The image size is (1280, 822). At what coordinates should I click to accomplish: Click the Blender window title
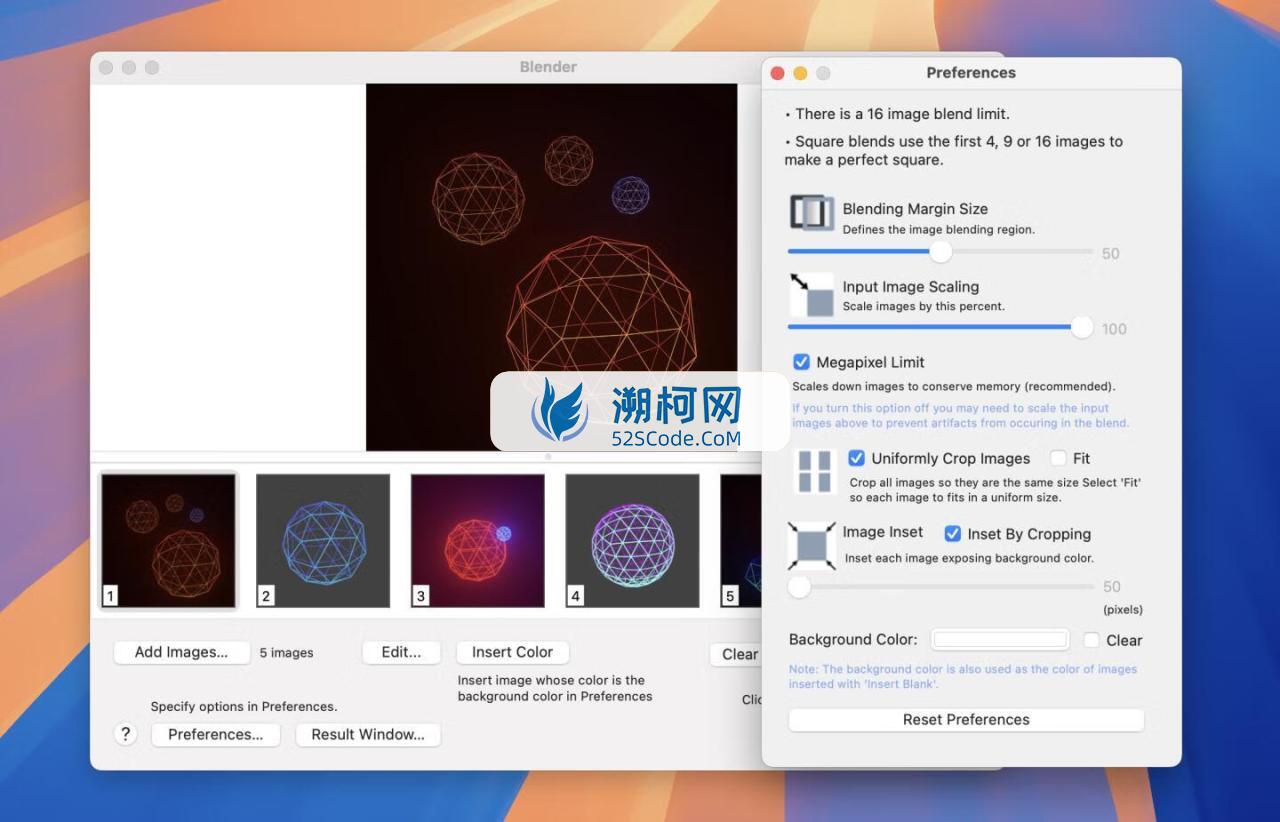(x=548, y=67)
